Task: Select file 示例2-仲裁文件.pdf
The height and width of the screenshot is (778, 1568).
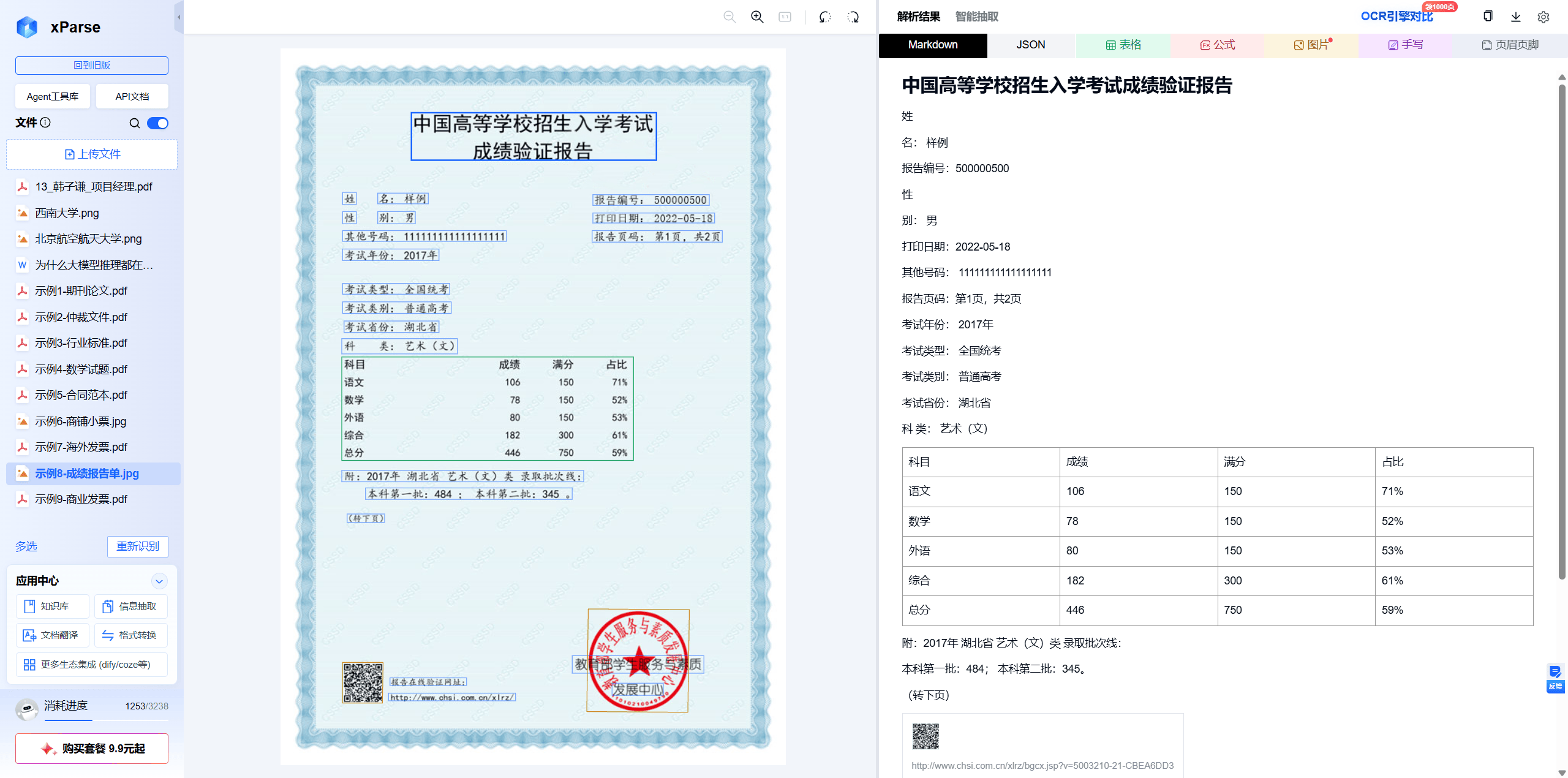Action: [93, 317]
